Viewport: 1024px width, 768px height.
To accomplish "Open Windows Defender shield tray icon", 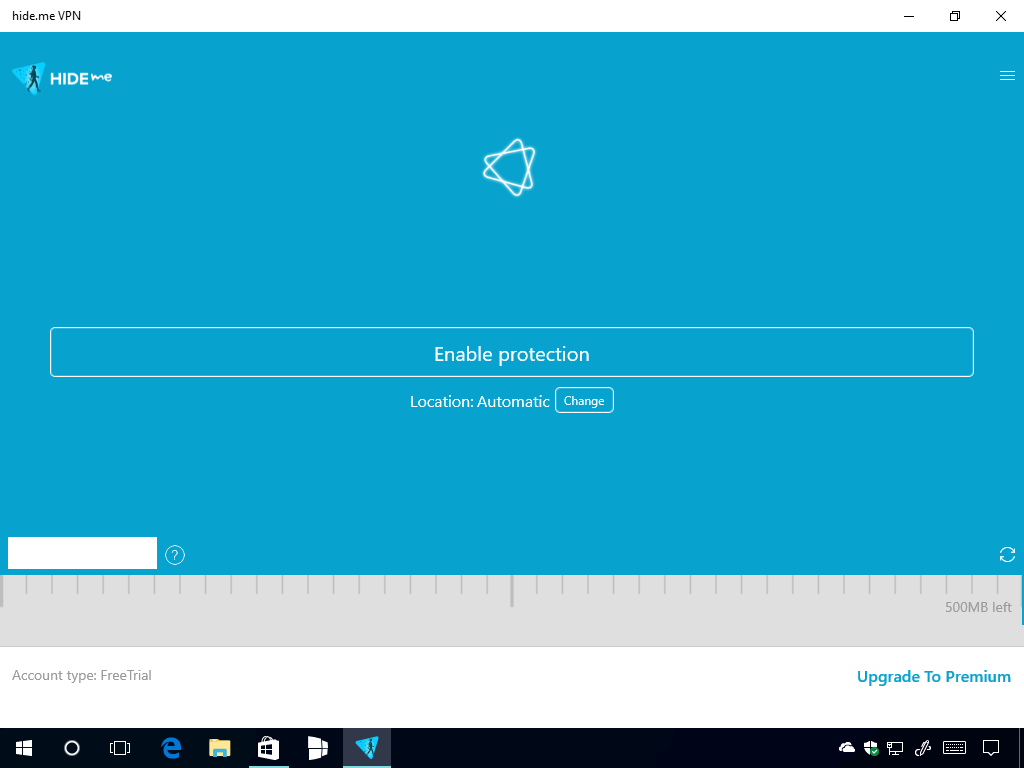I will 871,748.
